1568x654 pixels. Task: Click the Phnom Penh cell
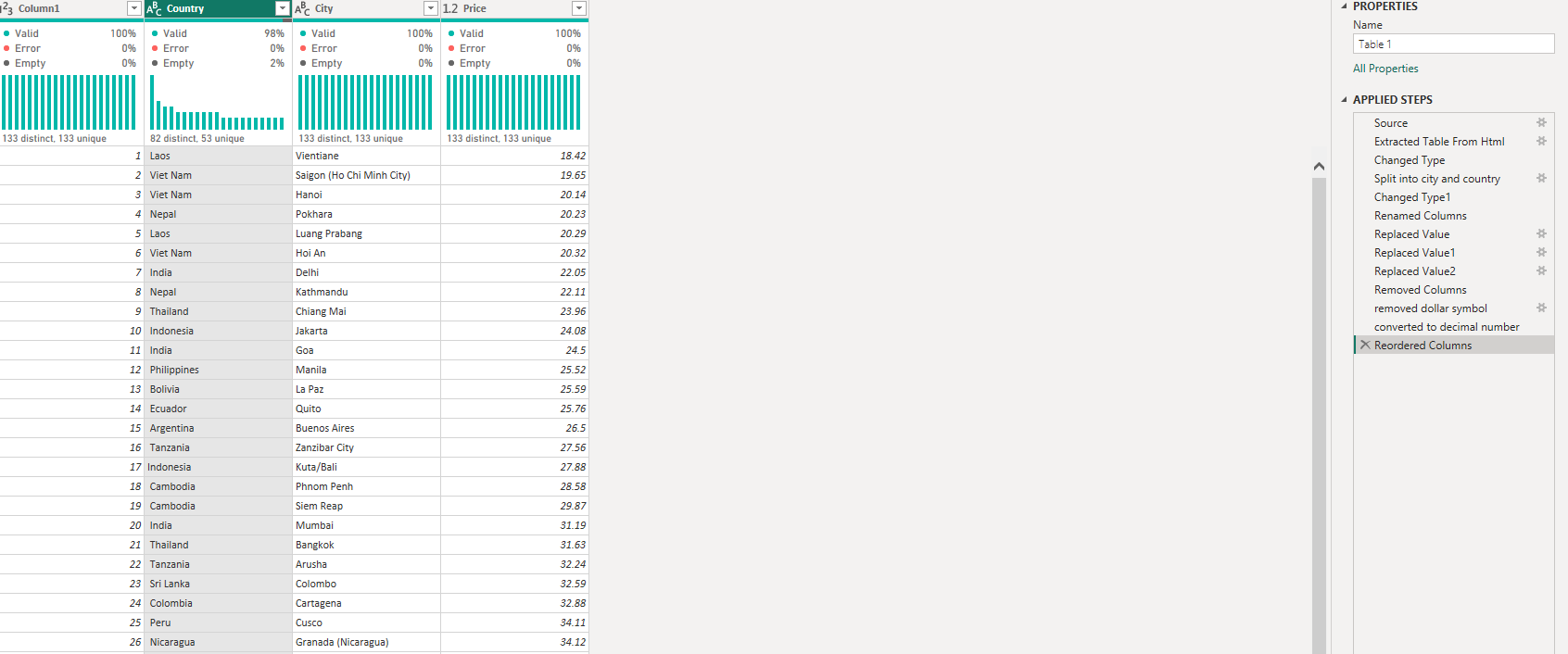366,486
